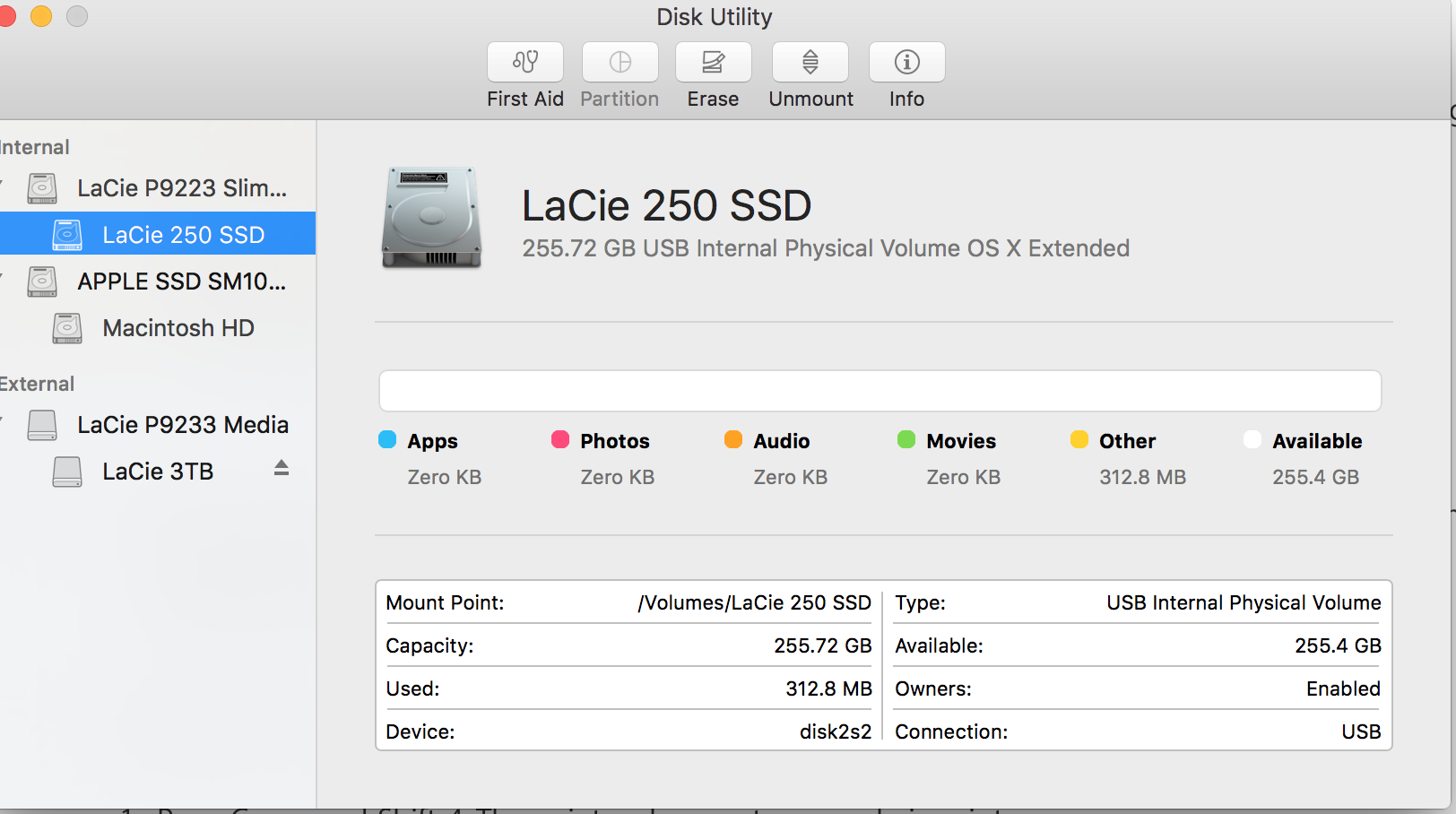Click the Device value disk2s2
Screen dimensions: 1456x814
click(836, 732)
